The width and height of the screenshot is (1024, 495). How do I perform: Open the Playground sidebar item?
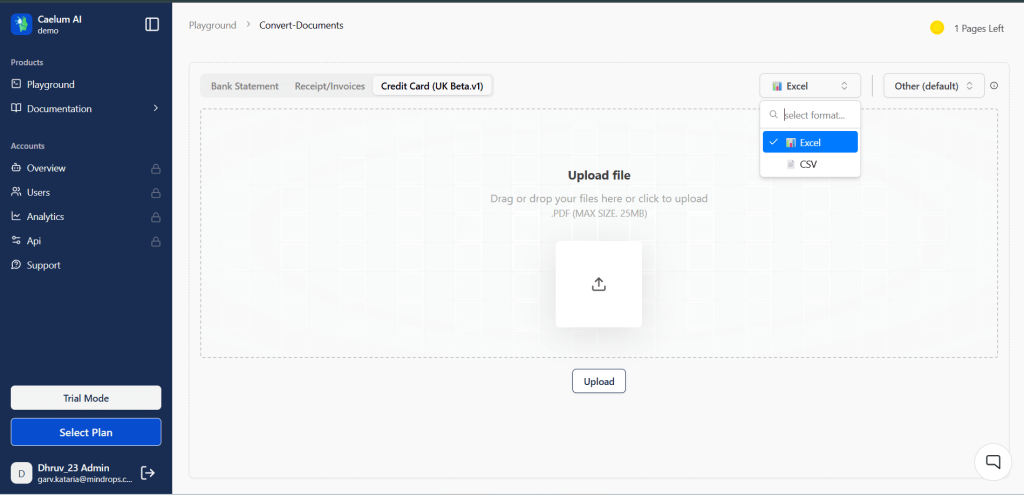(86, 84)
